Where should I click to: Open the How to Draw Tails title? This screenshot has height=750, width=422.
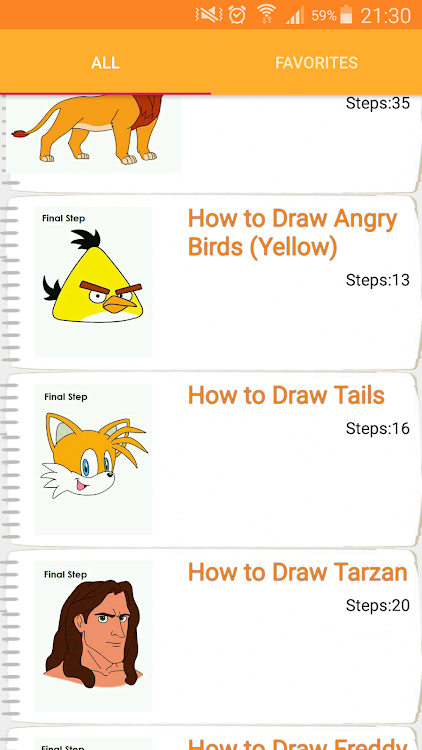pos(286,396)
